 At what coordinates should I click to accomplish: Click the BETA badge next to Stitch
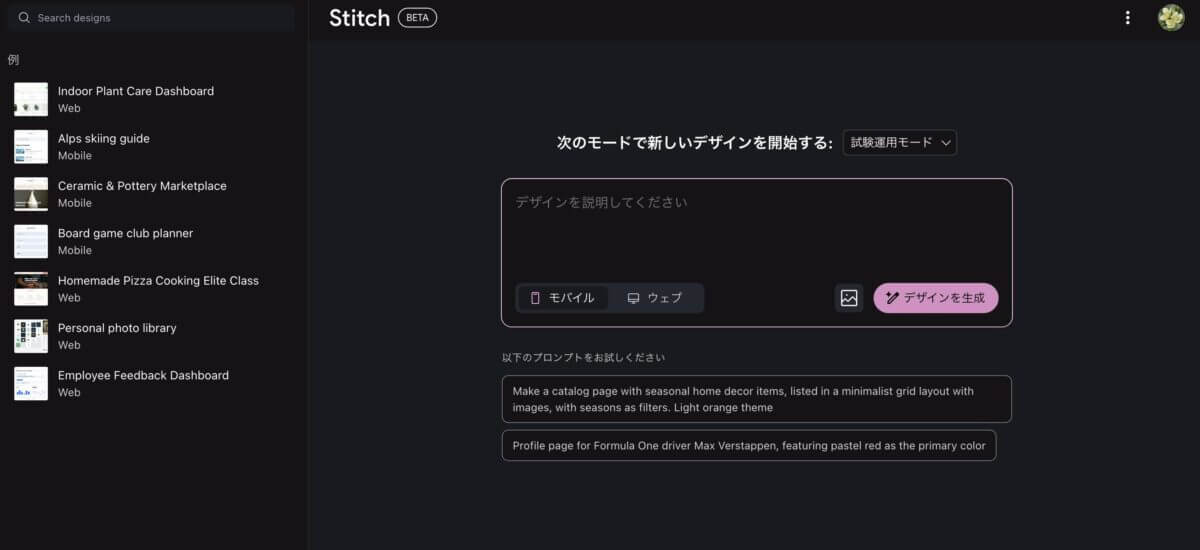point(417,18)
